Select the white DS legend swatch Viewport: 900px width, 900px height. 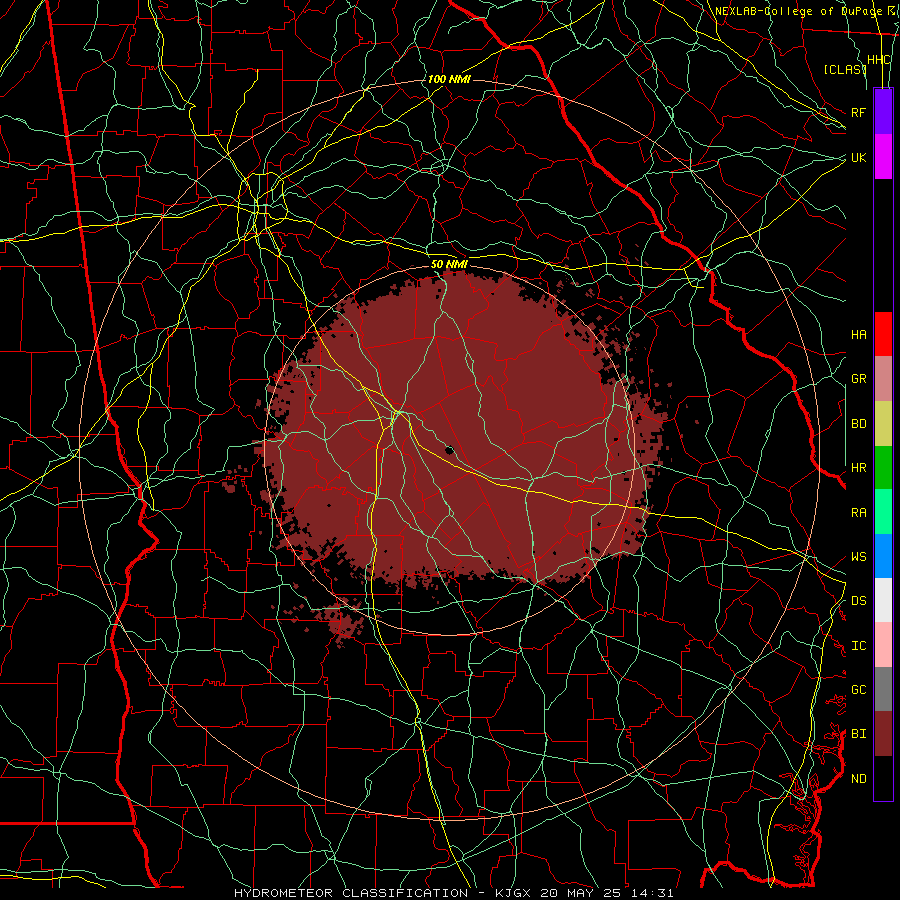[883, 600]
